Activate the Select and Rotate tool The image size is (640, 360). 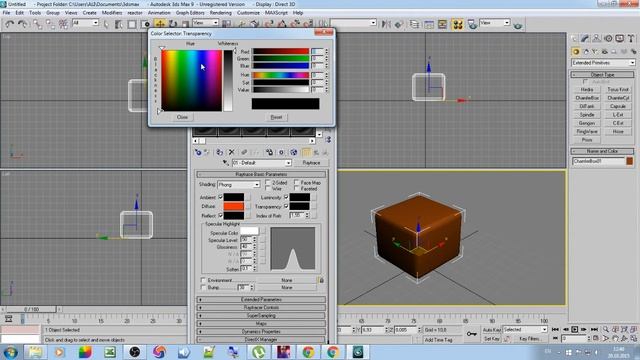pyautogui.click(x=173, y=24)
